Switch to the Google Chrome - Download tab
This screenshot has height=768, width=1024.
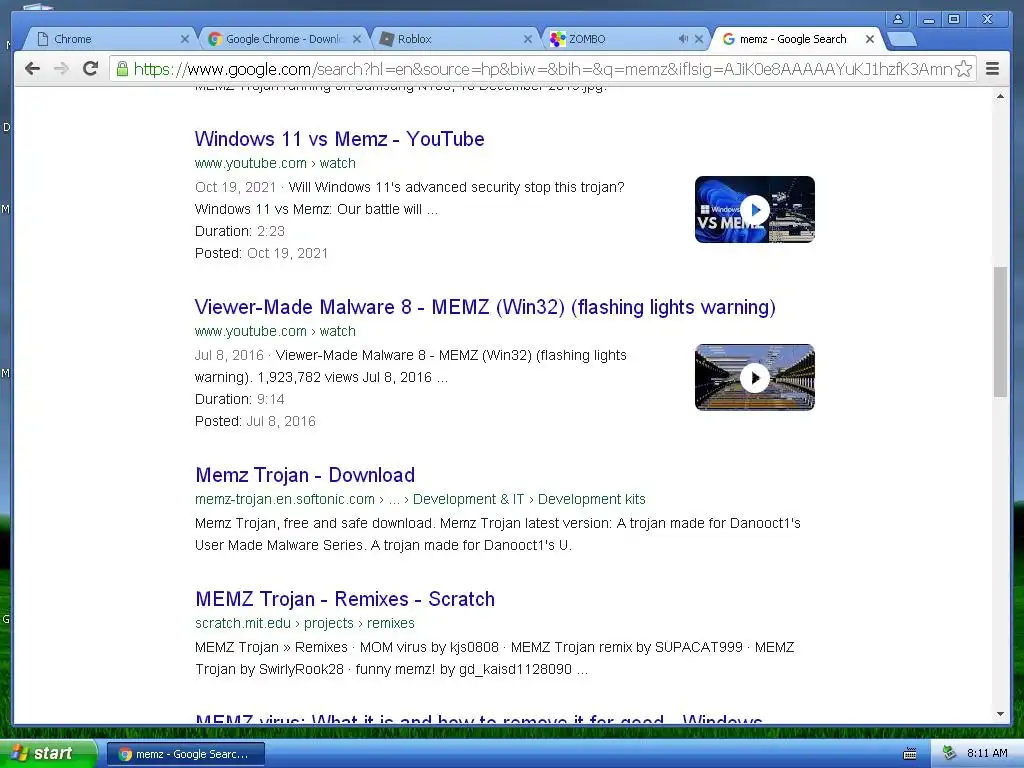click(283, 39)
